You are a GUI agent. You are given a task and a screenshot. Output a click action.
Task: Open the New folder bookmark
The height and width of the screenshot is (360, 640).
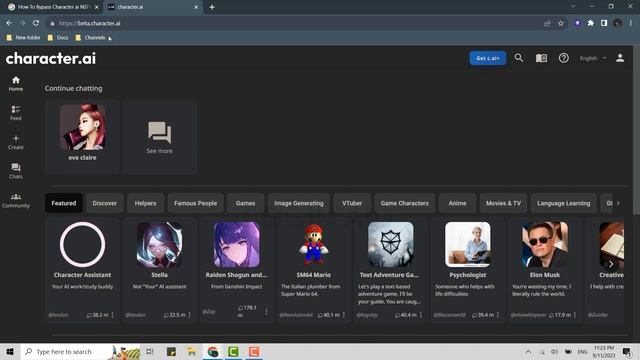coord(23,38)
